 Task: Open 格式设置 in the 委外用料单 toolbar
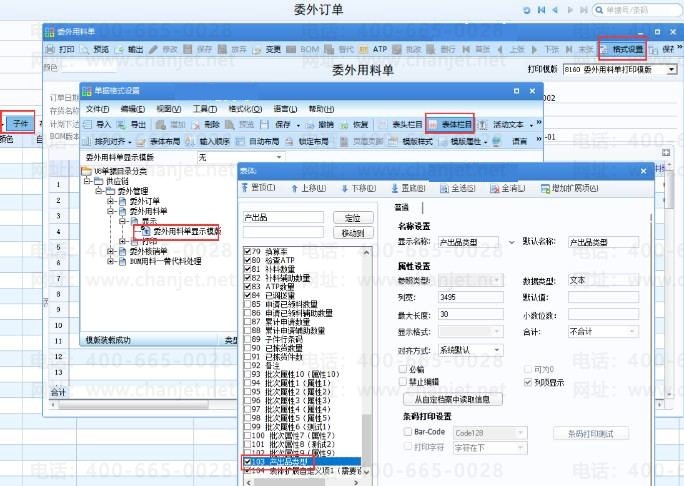pyautogui.click(x=622, y=49)
